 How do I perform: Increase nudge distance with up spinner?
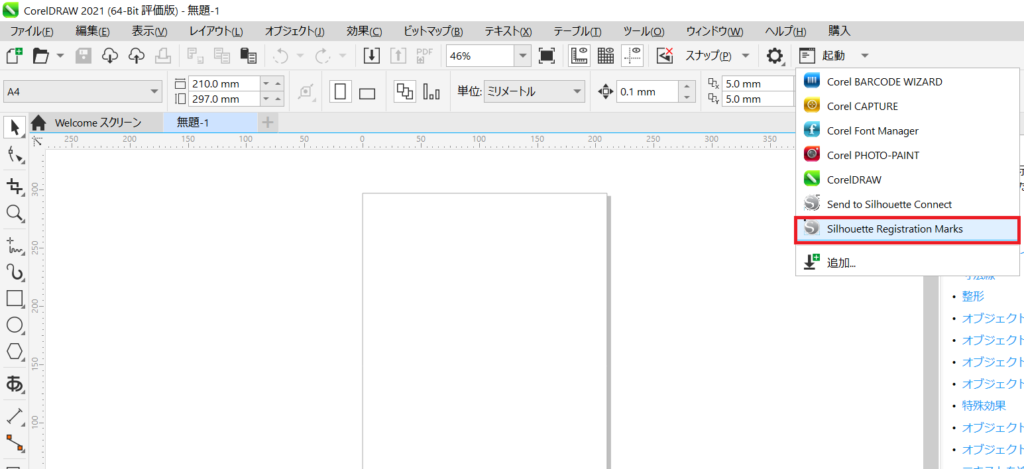point(687,87)
